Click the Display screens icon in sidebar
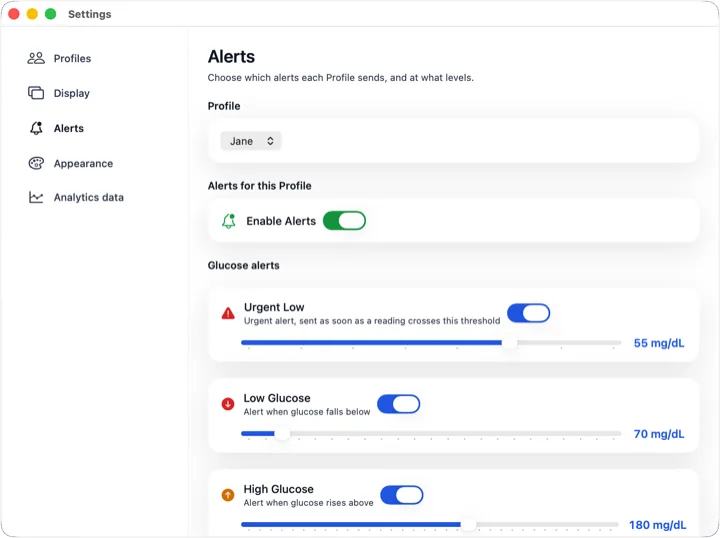Image resolution: width=720 pixels, height=538 pixels. tap(36, 93)
